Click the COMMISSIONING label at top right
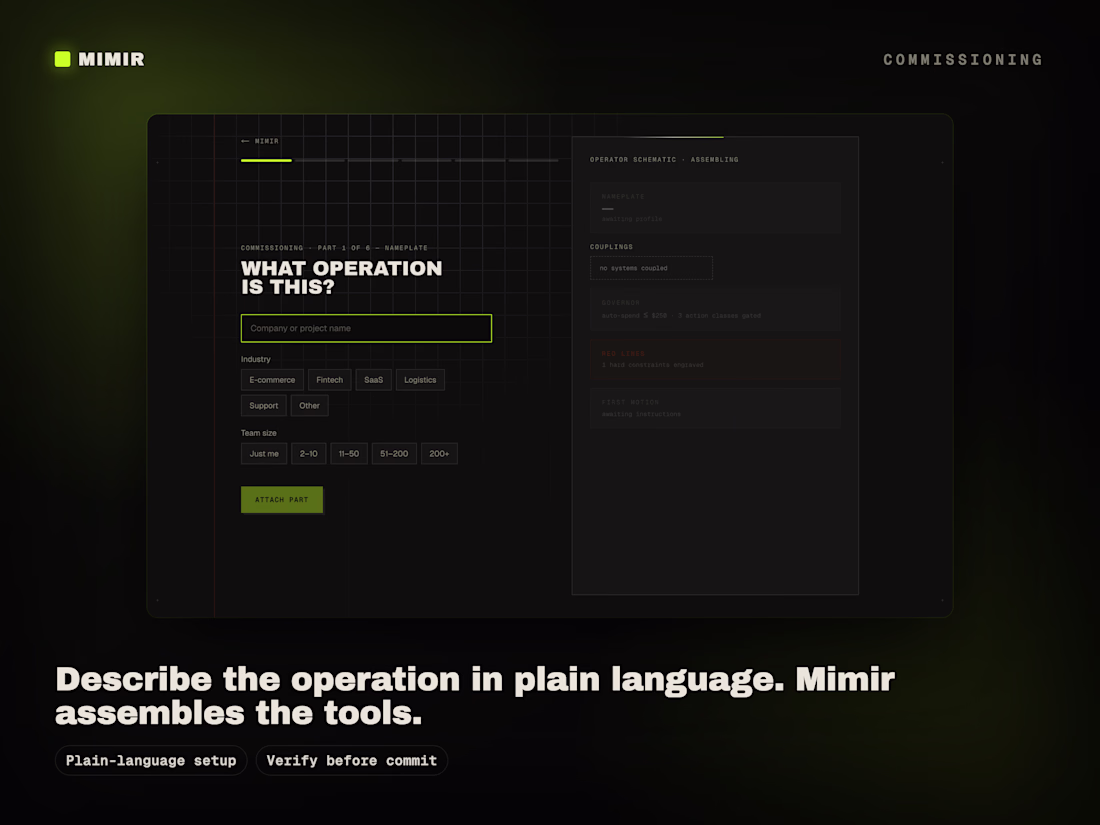This screenshot has height=825, width=1100. [962, 60]
